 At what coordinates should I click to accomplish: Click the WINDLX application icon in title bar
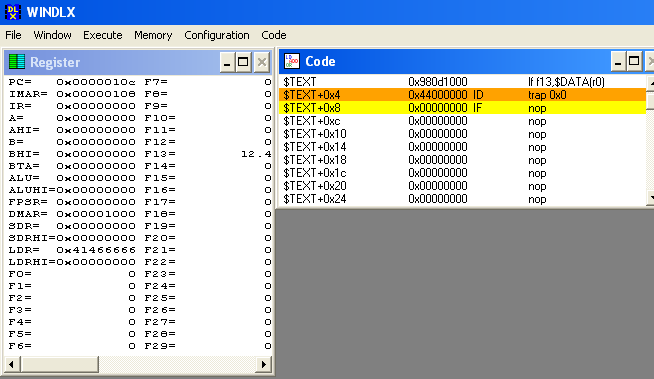(x=13, y=12)
